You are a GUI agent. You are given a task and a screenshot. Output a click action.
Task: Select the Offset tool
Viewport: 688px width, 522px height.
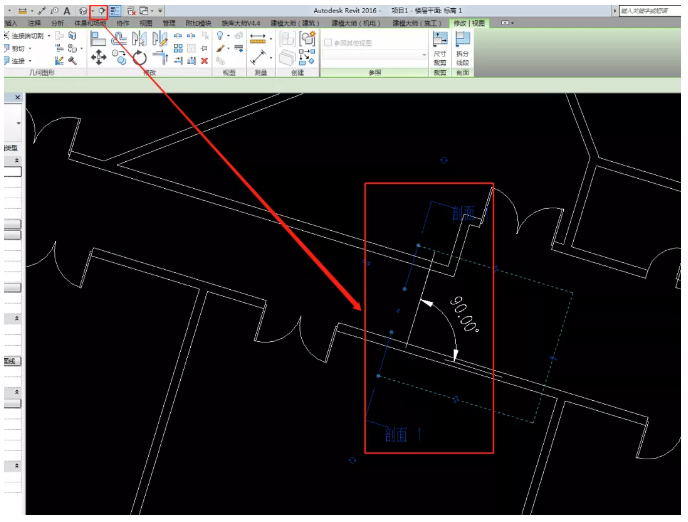click(x=118, y=39)
